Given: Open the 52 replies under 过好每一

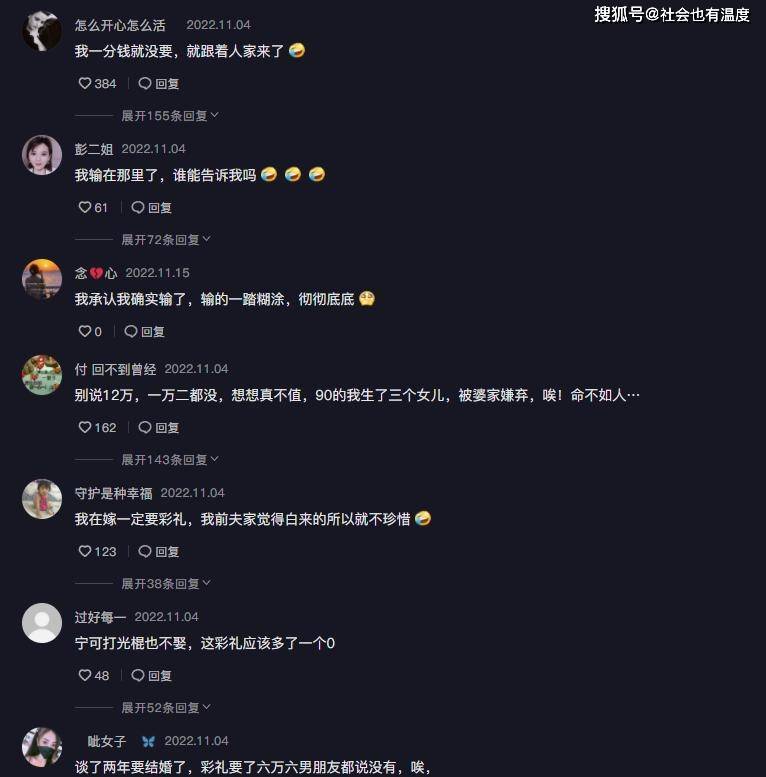Looking at the screenshot, I should click(x=166, y=707).
